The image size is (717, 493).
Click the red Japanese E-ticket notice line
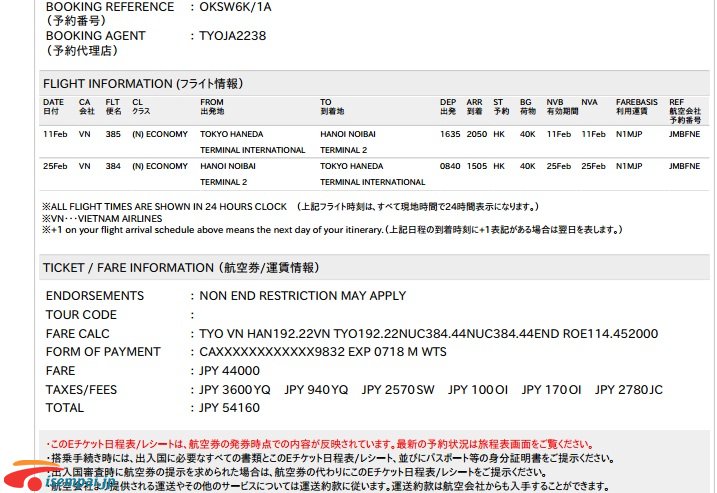[320, 444]
